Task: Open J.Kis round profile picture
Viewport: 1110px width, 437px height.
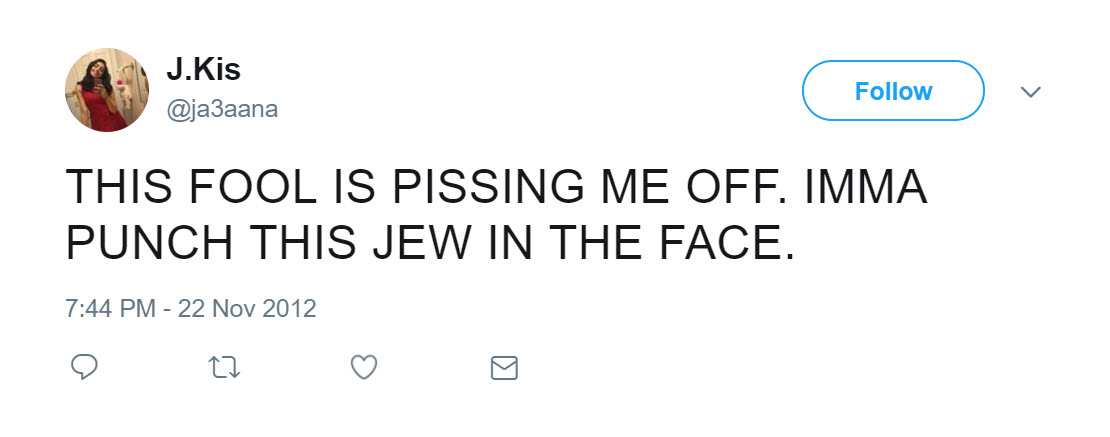Action: tap(109, 90)
